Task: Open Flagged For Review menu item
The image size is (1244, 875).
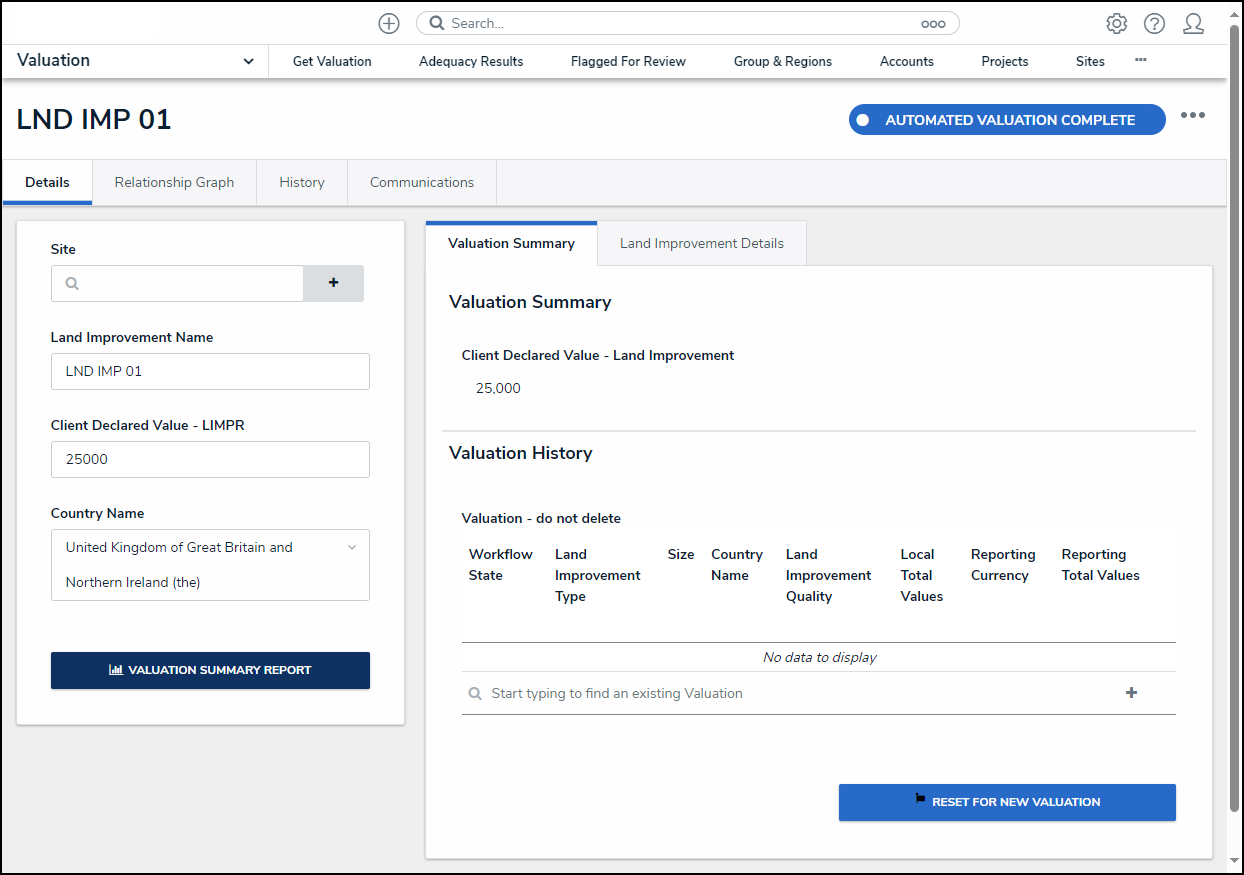Action: click(x=628, y=61)
